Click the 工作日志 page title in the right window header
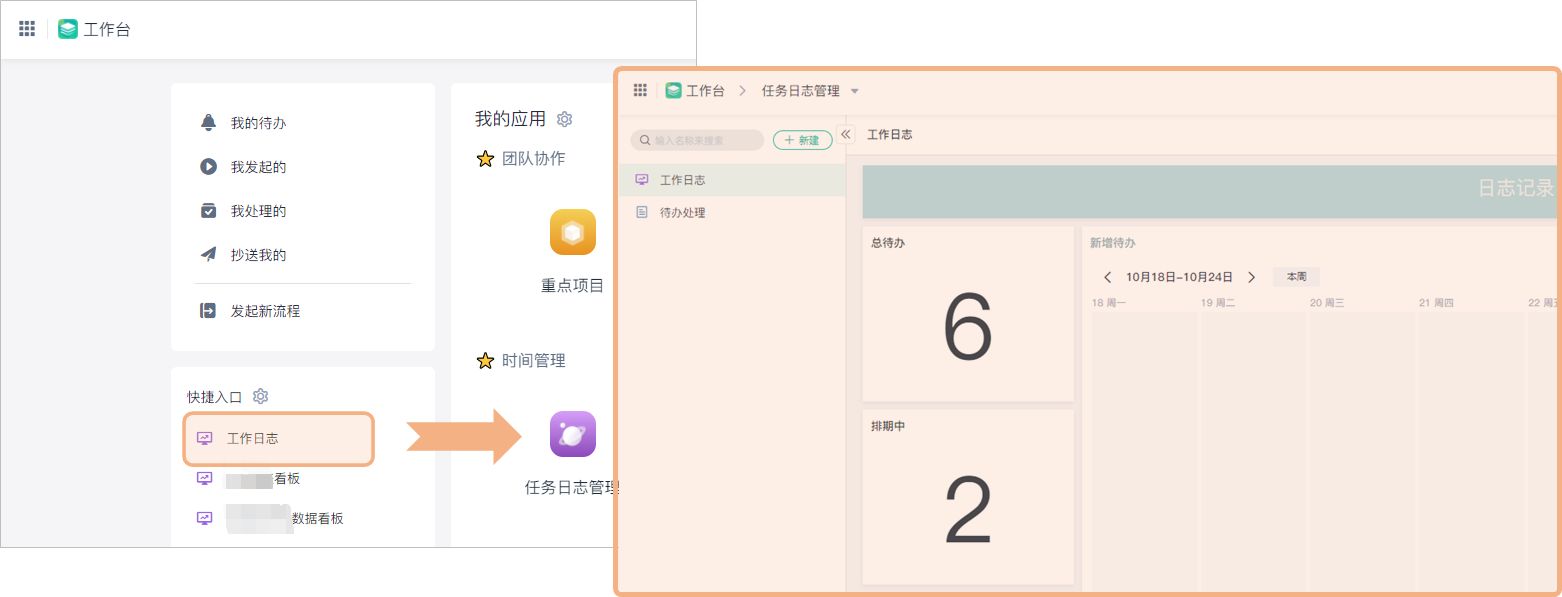Screen dimensions: 1562x597 click(x=889, y=134)
